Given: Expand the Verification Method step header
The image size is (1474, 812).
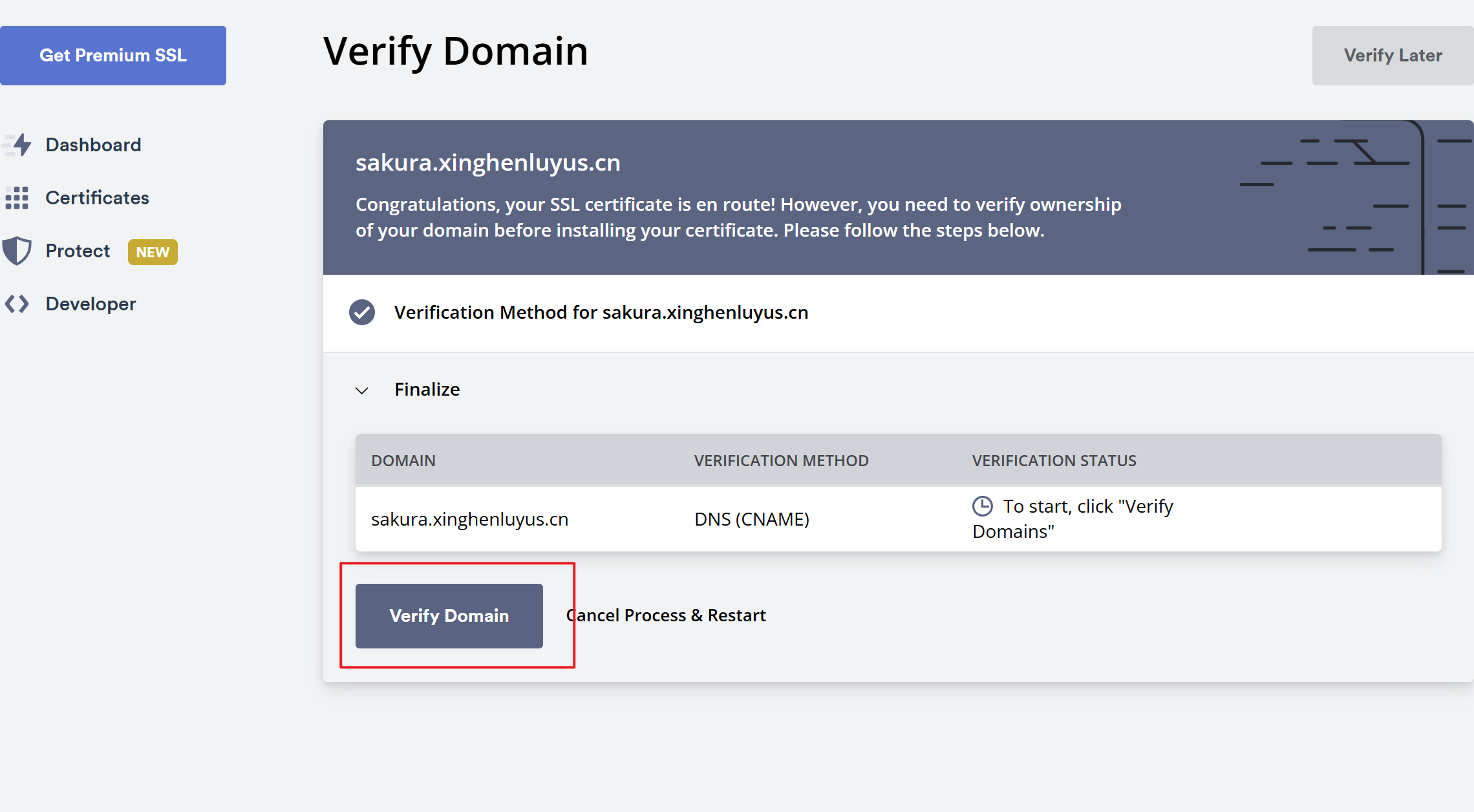Looking at the screenshot, I should [601, 313].
